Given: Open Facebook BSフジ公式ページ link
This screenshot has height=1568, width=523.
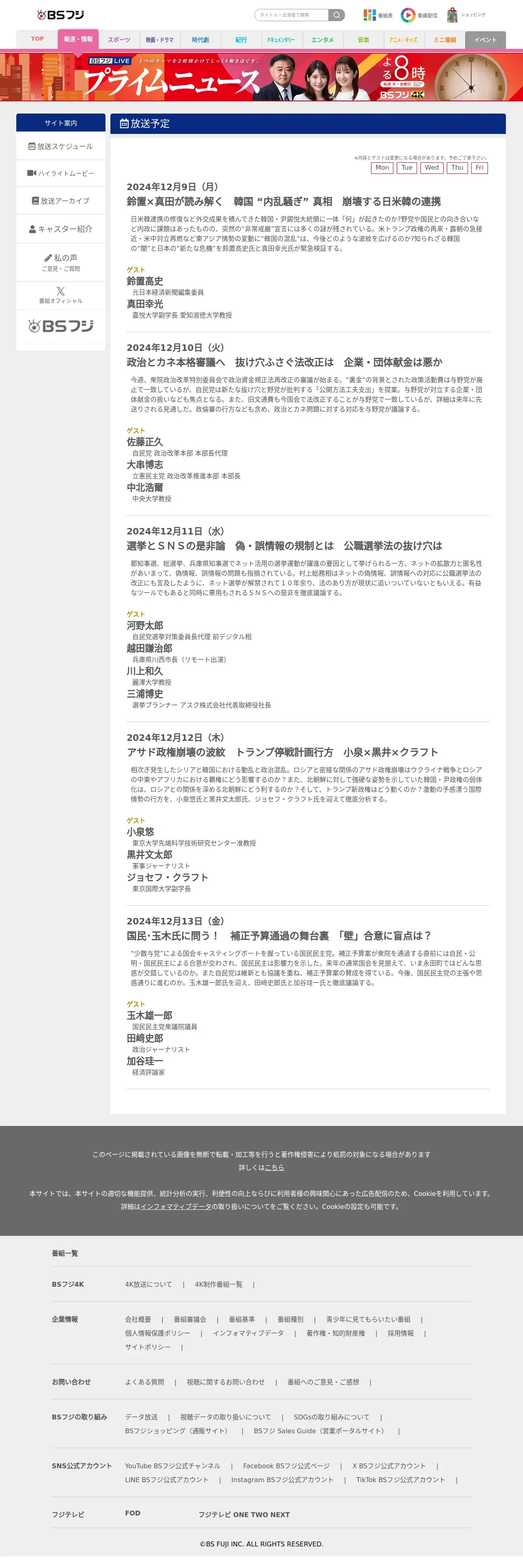Looking at the screenshot, I should 286,1466.
